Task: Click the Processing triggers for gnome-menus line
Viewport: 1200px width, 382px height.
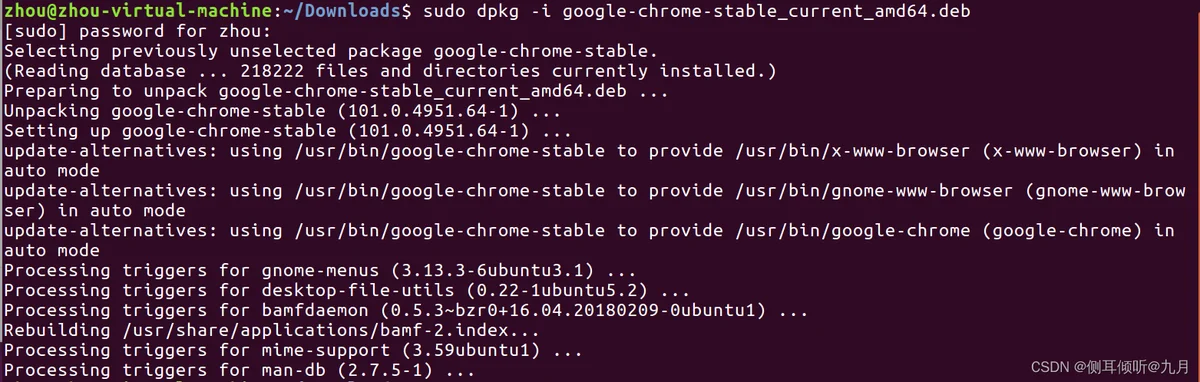Action: [320, 271]
